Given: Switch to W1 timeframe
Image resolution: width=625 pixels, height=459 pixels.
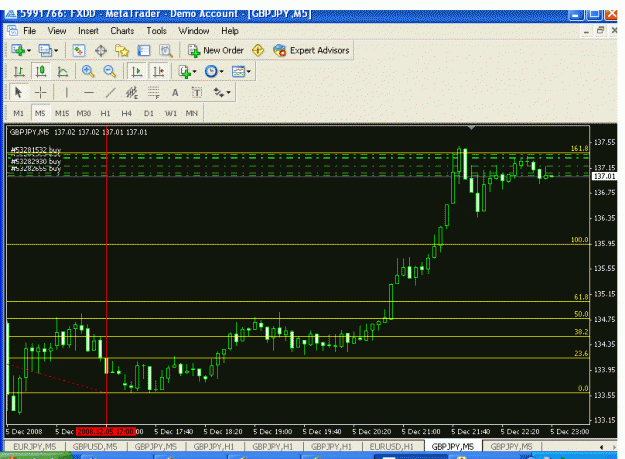Looking at the screenshot, I should 171,113.
